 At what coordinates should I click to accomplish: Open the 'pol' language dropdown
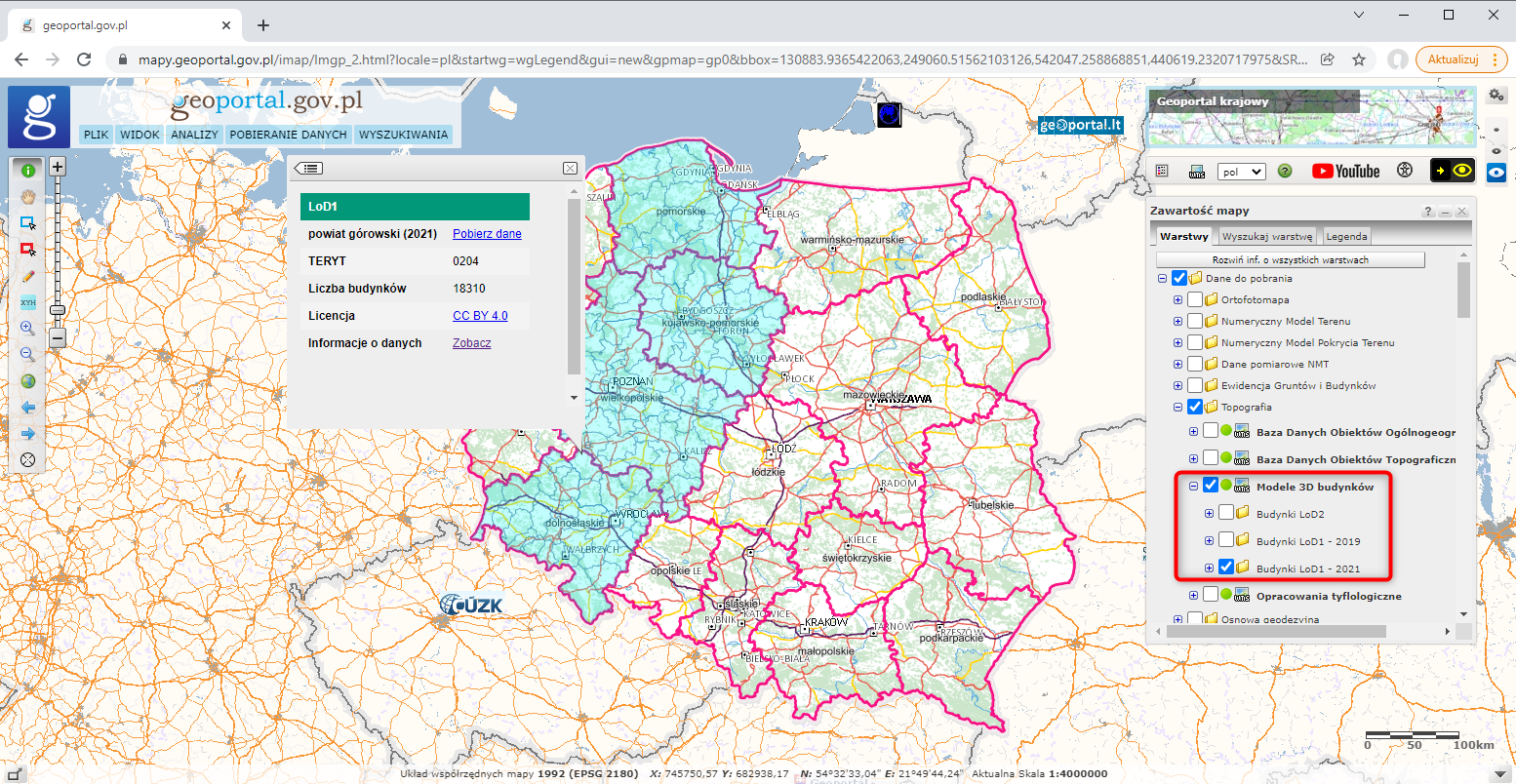[1242, 172]
